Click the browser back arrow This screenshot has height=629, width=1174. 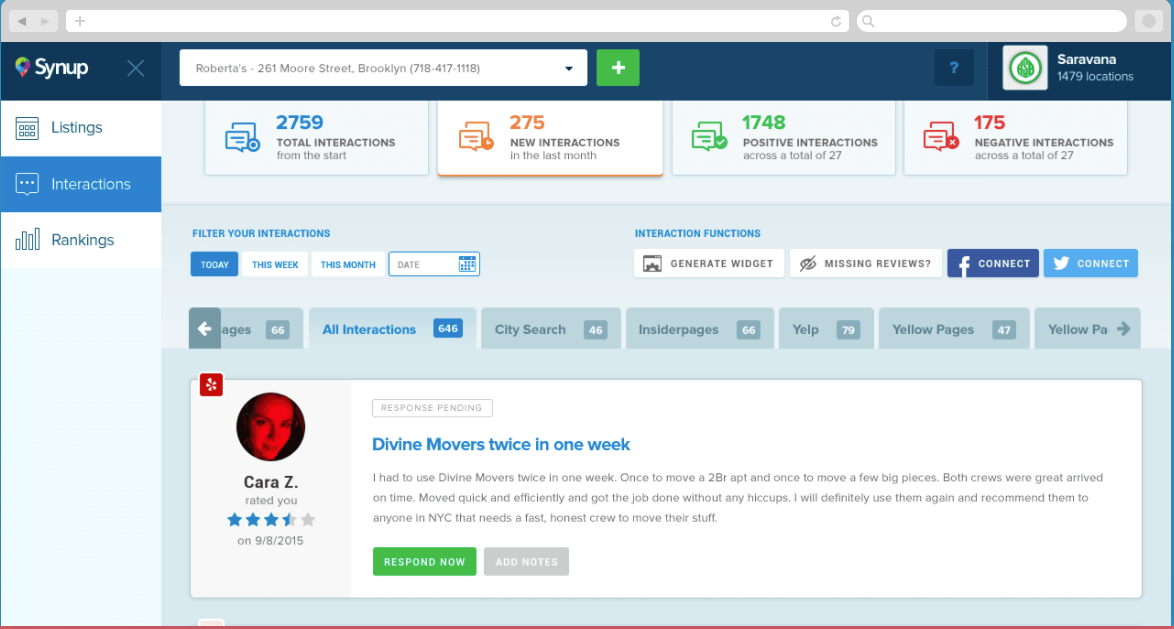[22, 21]
